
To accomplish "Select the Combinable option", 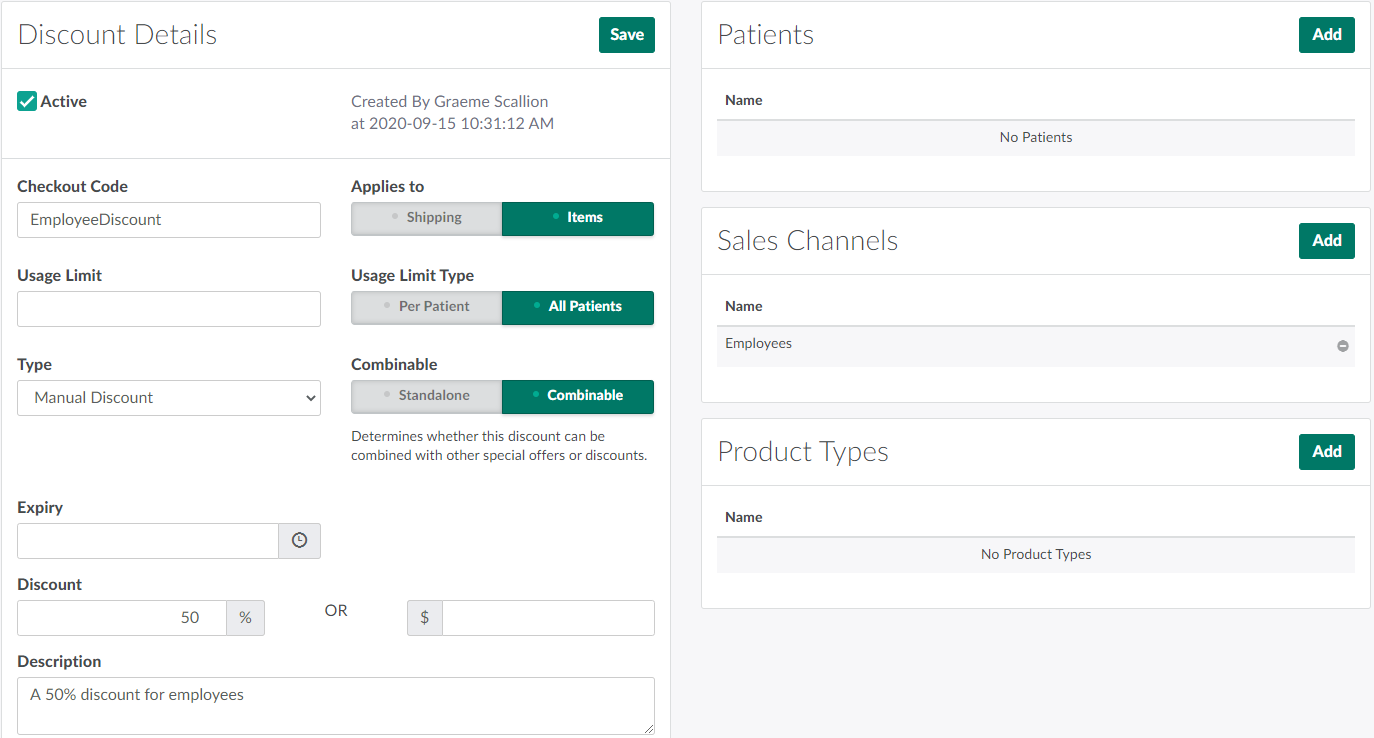I will [578, 396].
